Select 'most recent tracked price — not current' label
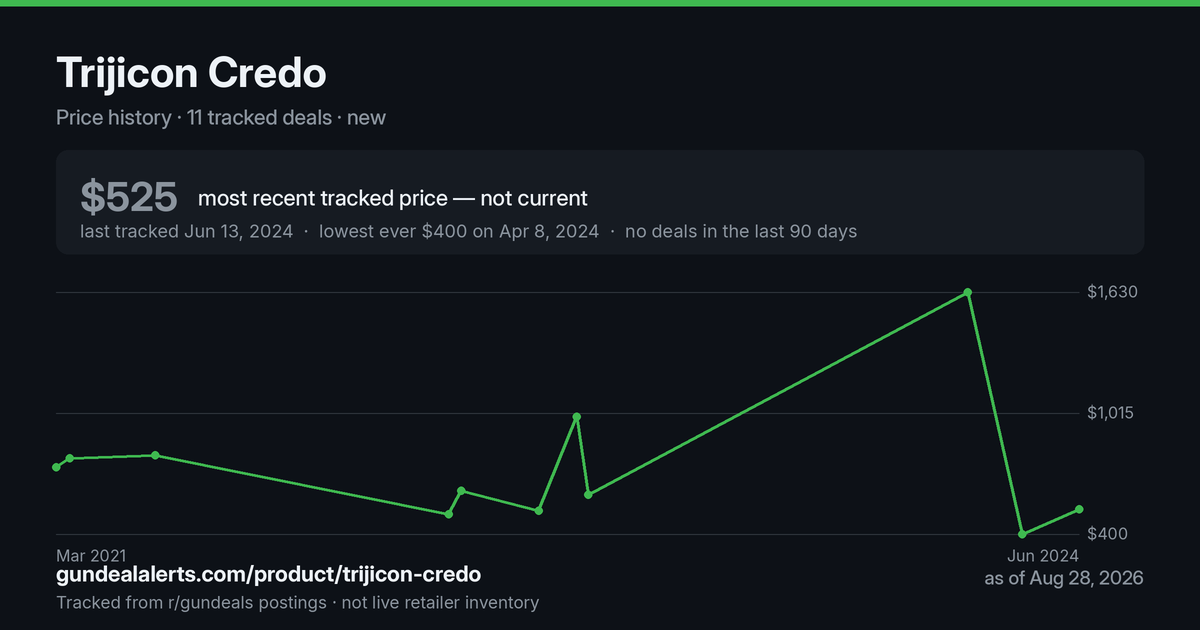 [393, 198]
